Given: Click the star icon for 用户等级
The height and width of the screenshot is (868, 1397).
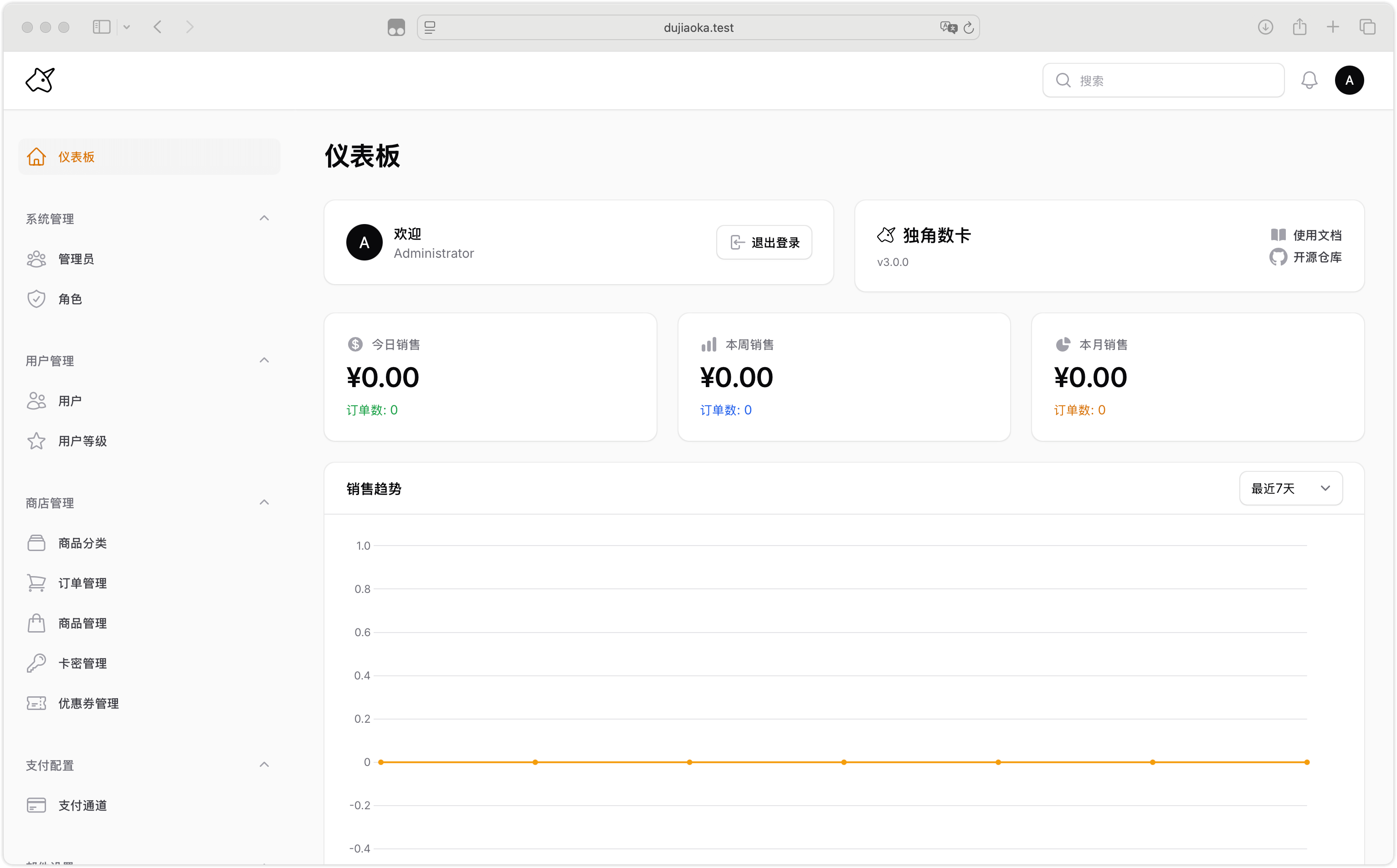Looking at the screenshot, I should (x=36, y=440).
